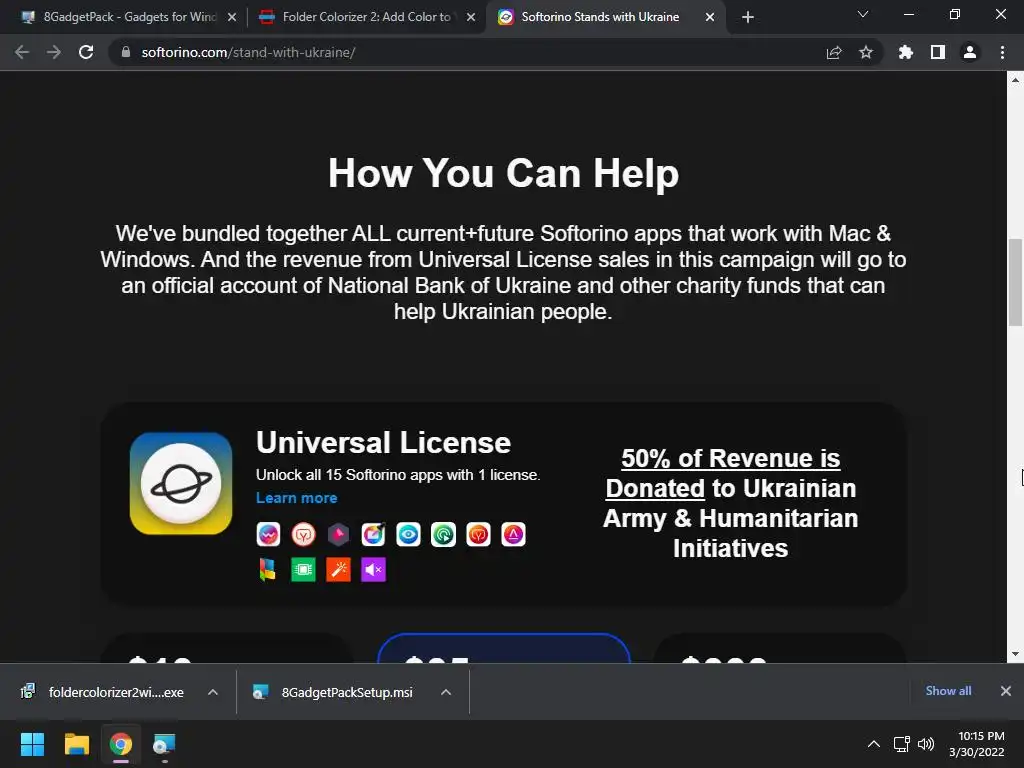Image resolution: width=1024 pixels, height=768 pixels.
Task: Click the scrollbar down arrow
Action: [1015, 654]
